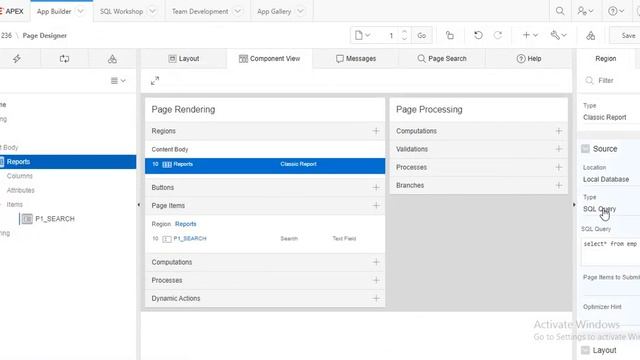640x360 pixels.
Task: Open the search icon in top bar
Action: coord(560,11)
